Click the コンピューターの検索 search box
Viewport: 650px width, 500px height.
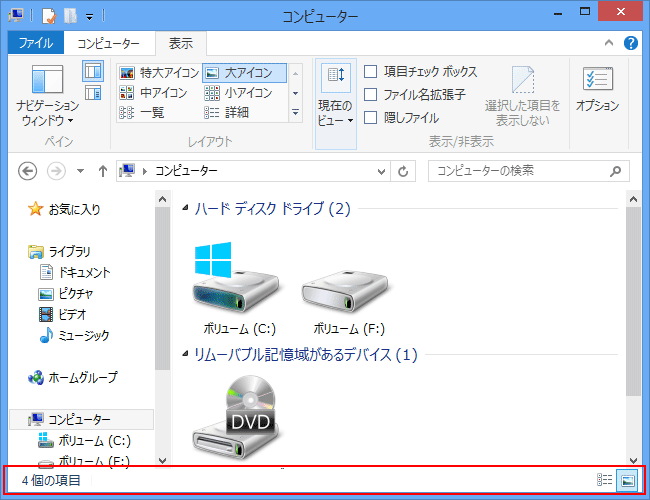tap(529, 171)
